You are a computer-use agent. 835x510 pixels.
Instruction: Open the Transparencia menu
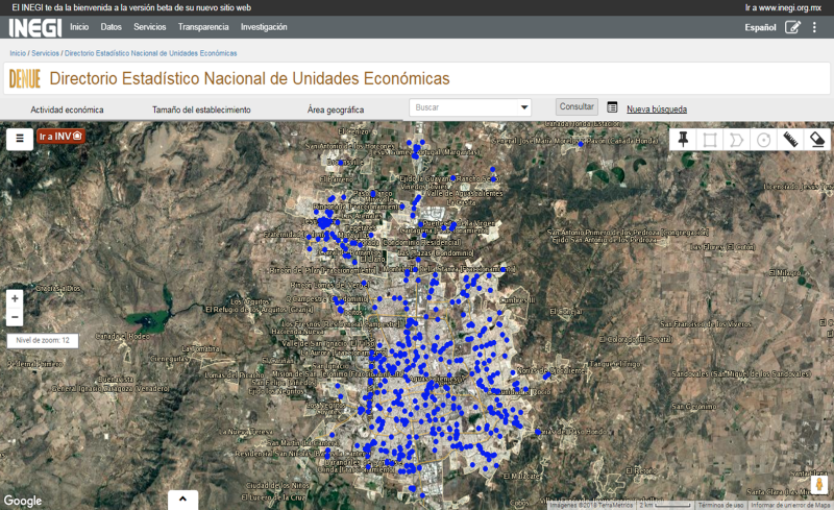tap(203, 27)
